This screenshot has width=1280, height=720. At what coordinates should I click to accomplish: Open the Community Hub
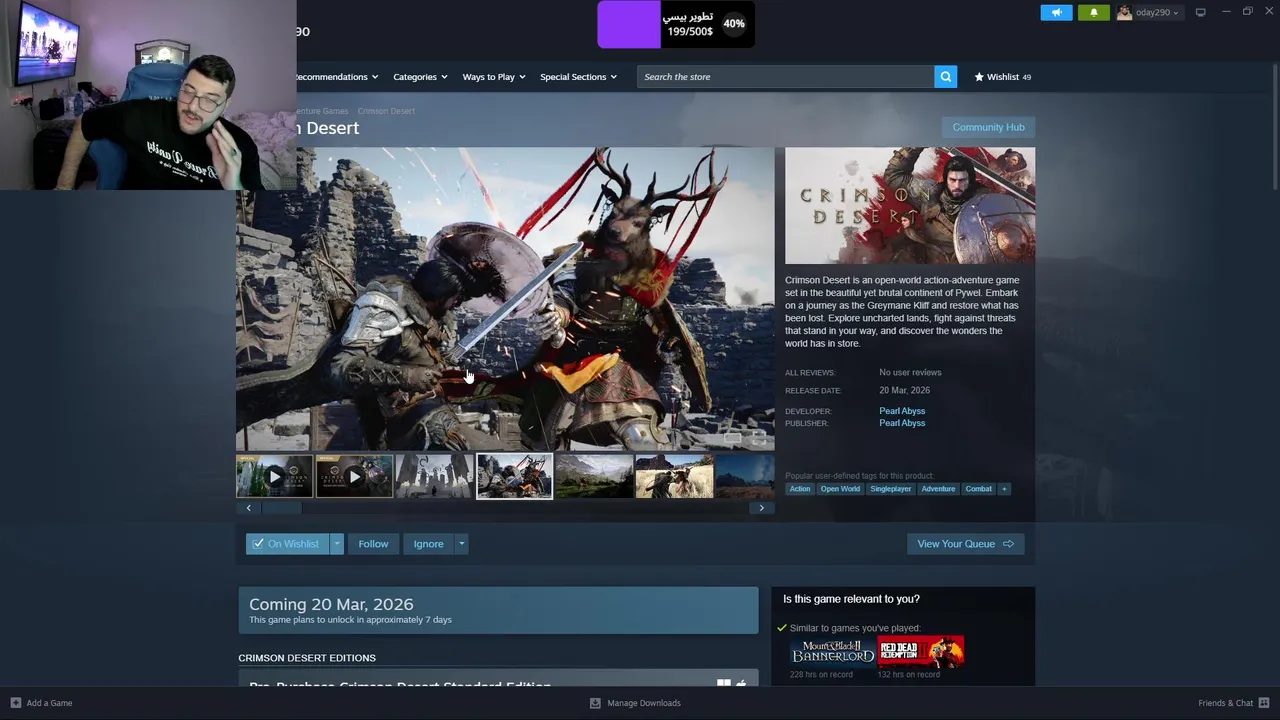click(x=988, y=127)
